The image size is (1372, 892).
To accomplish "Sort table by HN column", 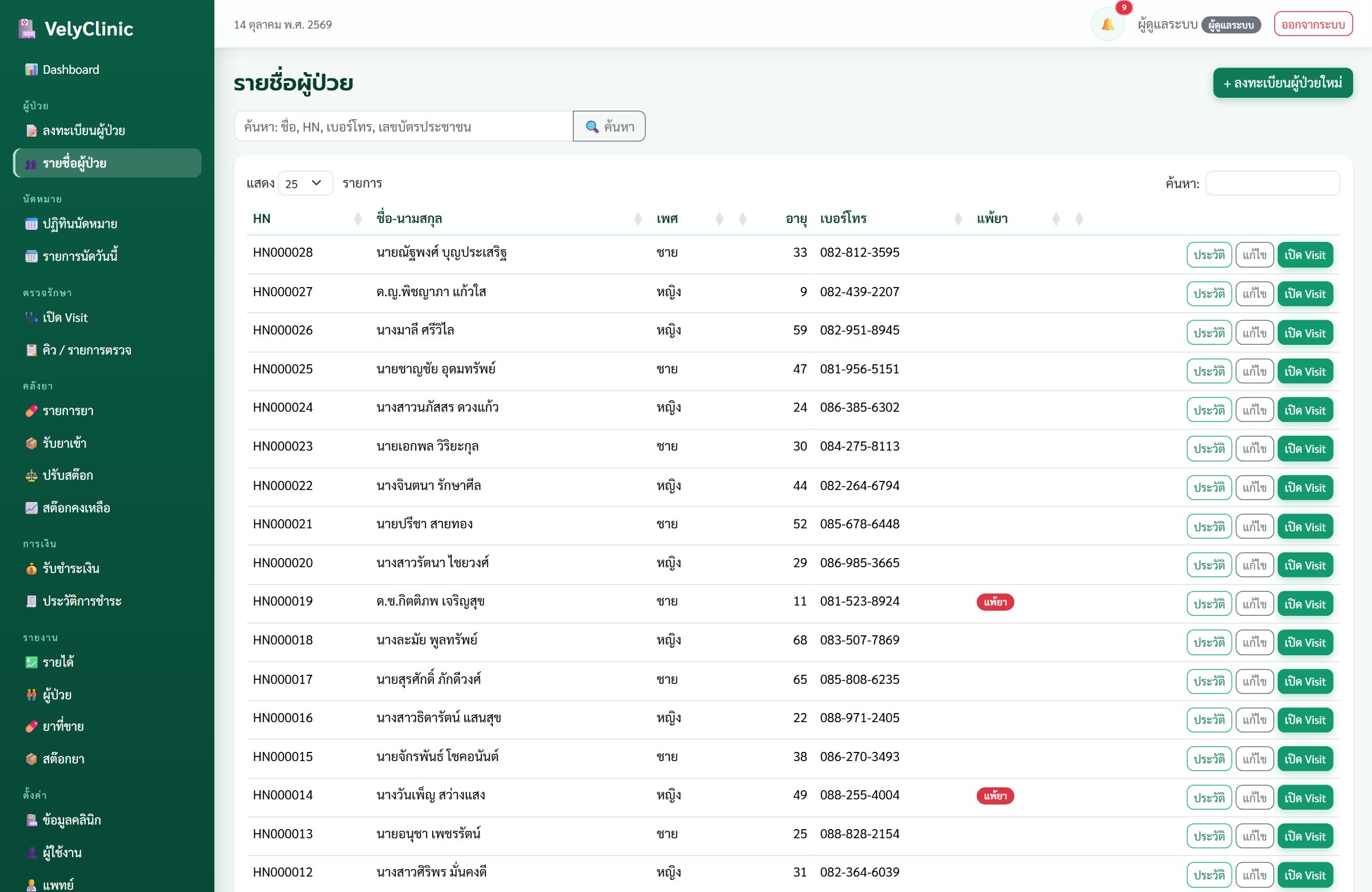I will click(306, 219).
